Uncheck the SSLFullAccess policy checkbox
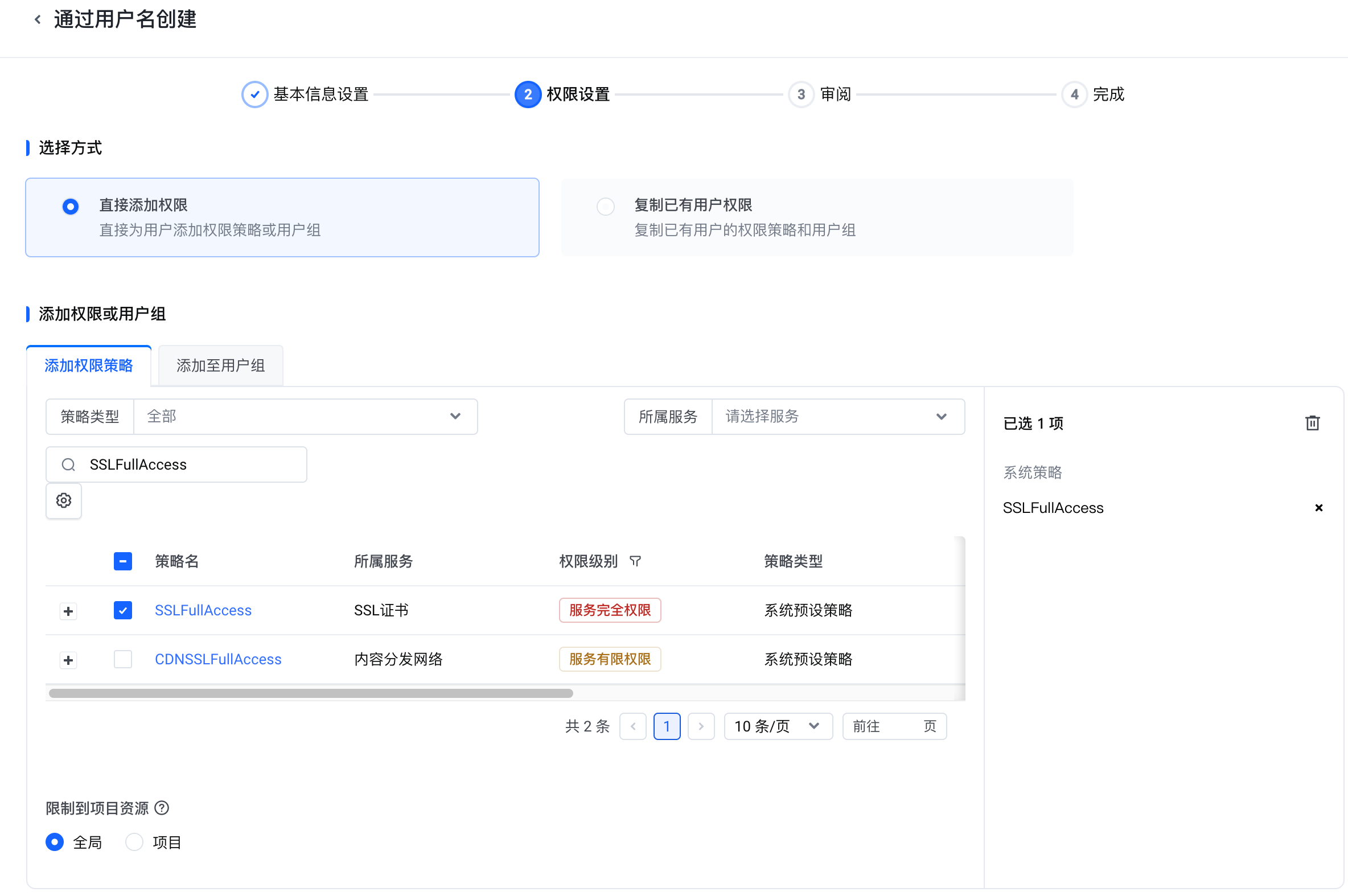Viewport: 1348px width, 896px height. (x=123, y=610)
